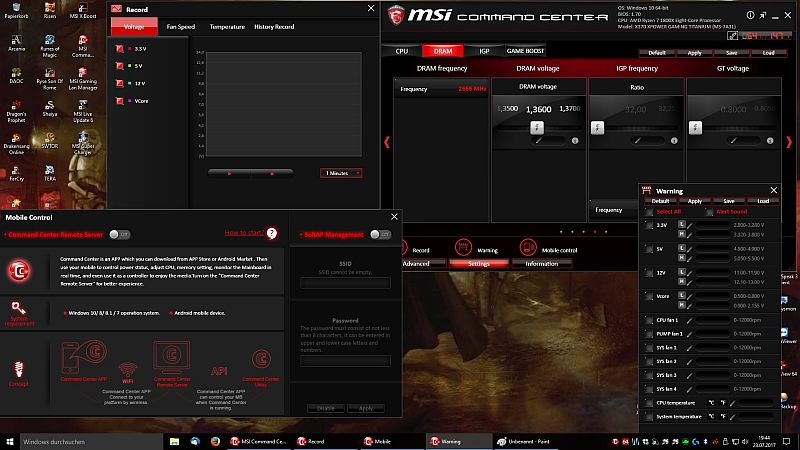Open the How to start? link

[x=244, y=233]
